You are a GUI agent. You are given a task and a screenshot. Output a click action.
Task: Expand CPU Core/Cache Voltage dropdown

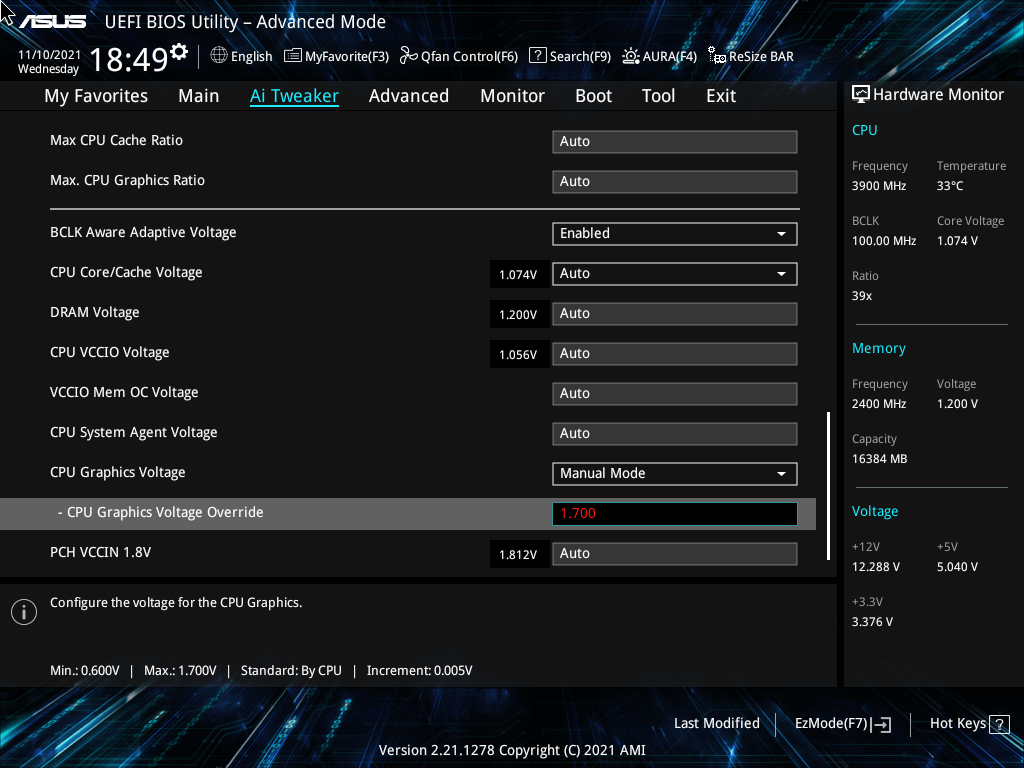(675, 274)
